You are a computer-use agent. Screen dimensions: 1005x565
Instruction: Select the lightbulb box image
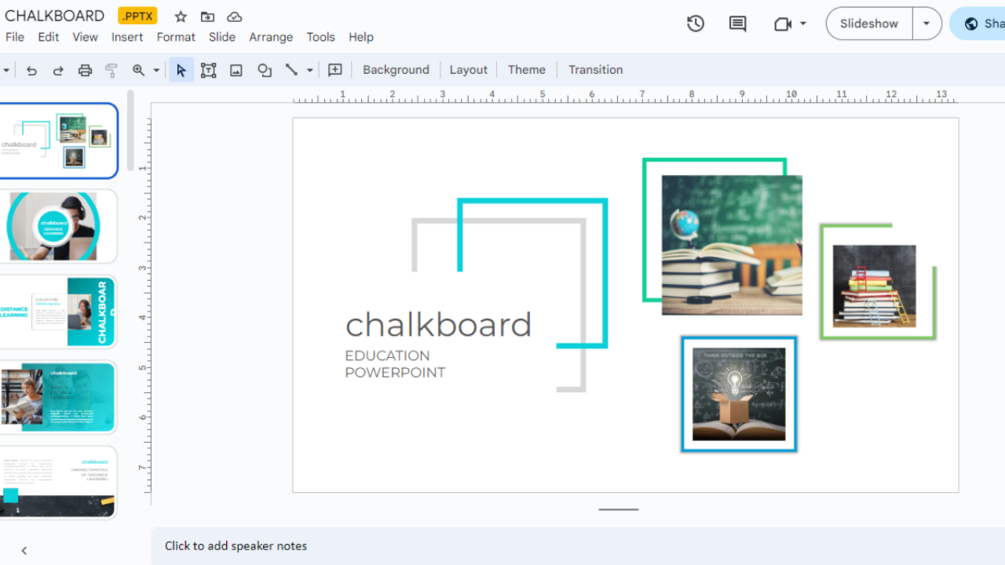point(738,394)
